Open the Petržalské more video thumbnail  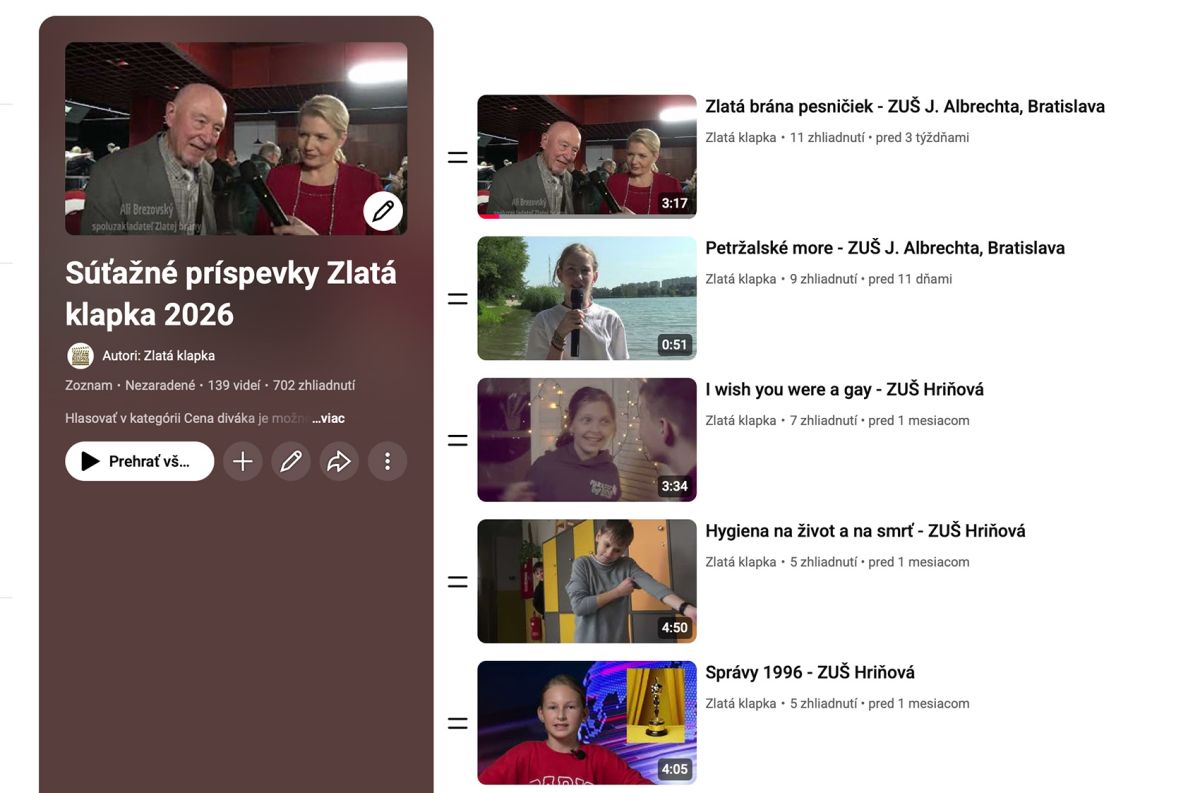tap(586, 298)
